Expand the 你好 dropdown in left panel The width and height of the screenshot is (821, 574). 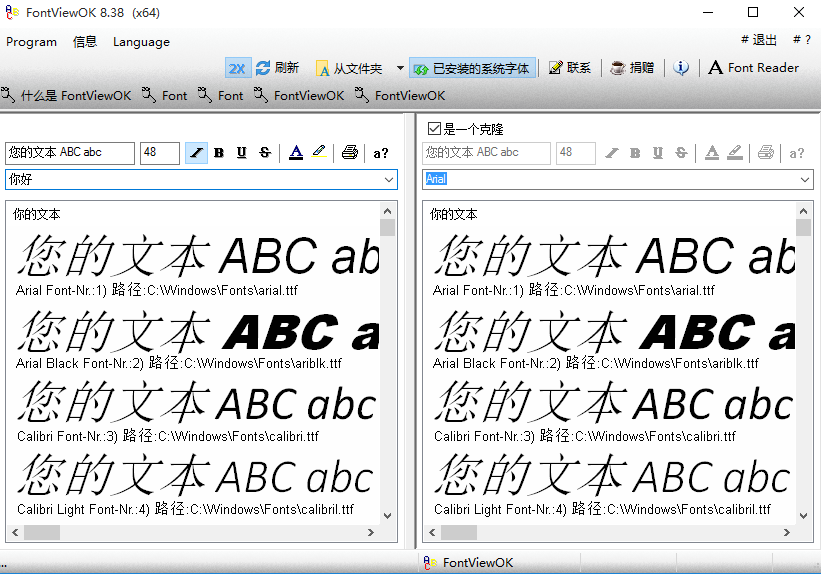tap(389, 180)
